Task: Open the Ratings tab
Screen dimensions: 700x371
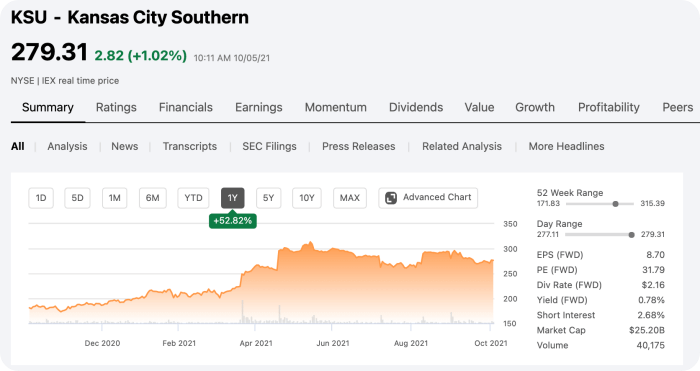Action: [116, 107]
